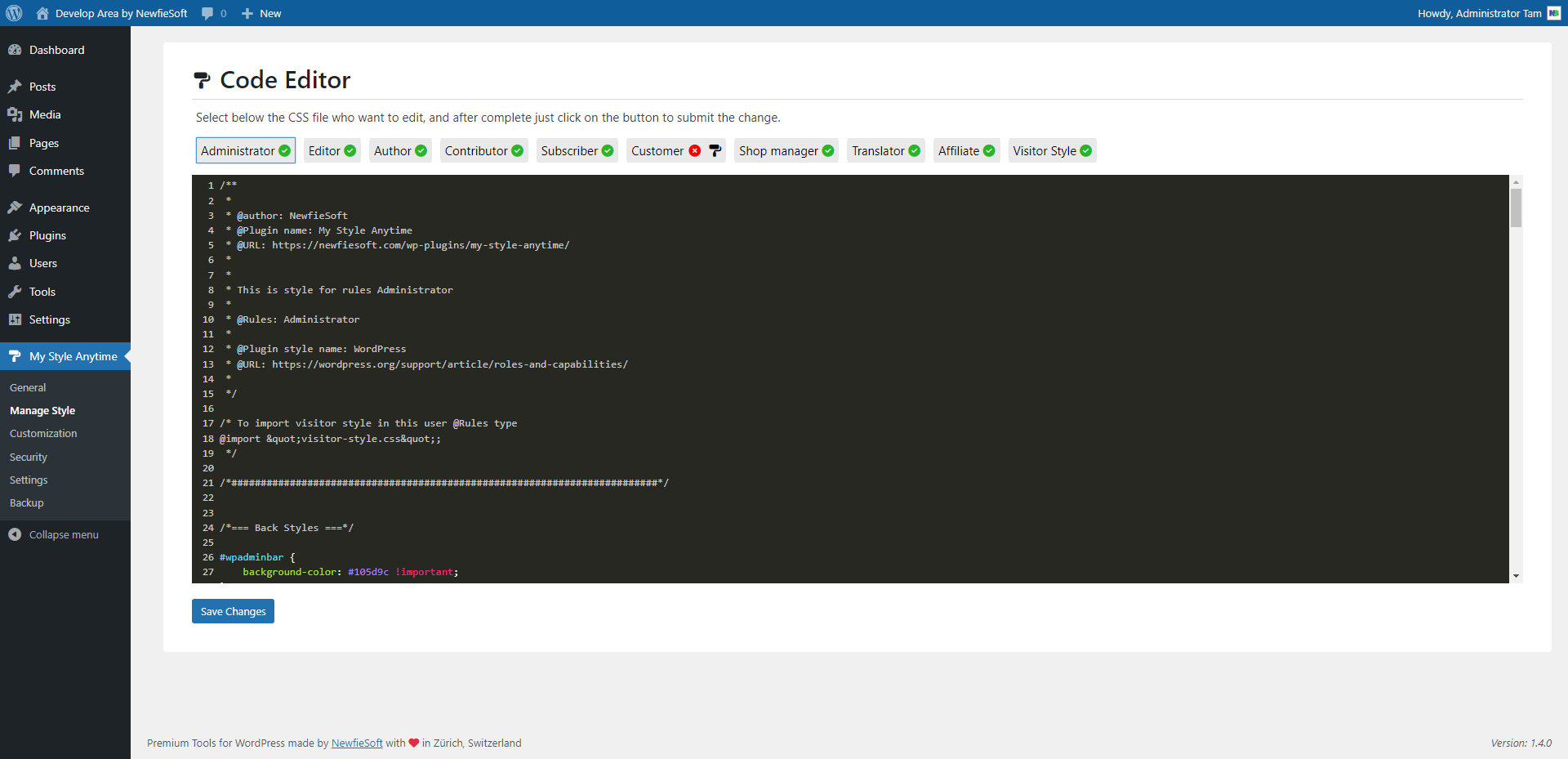Click the code editor scrollbar thumb
Image resolution: width=1568 pixels, height=759 pixels.
(x=1516, y=208)
